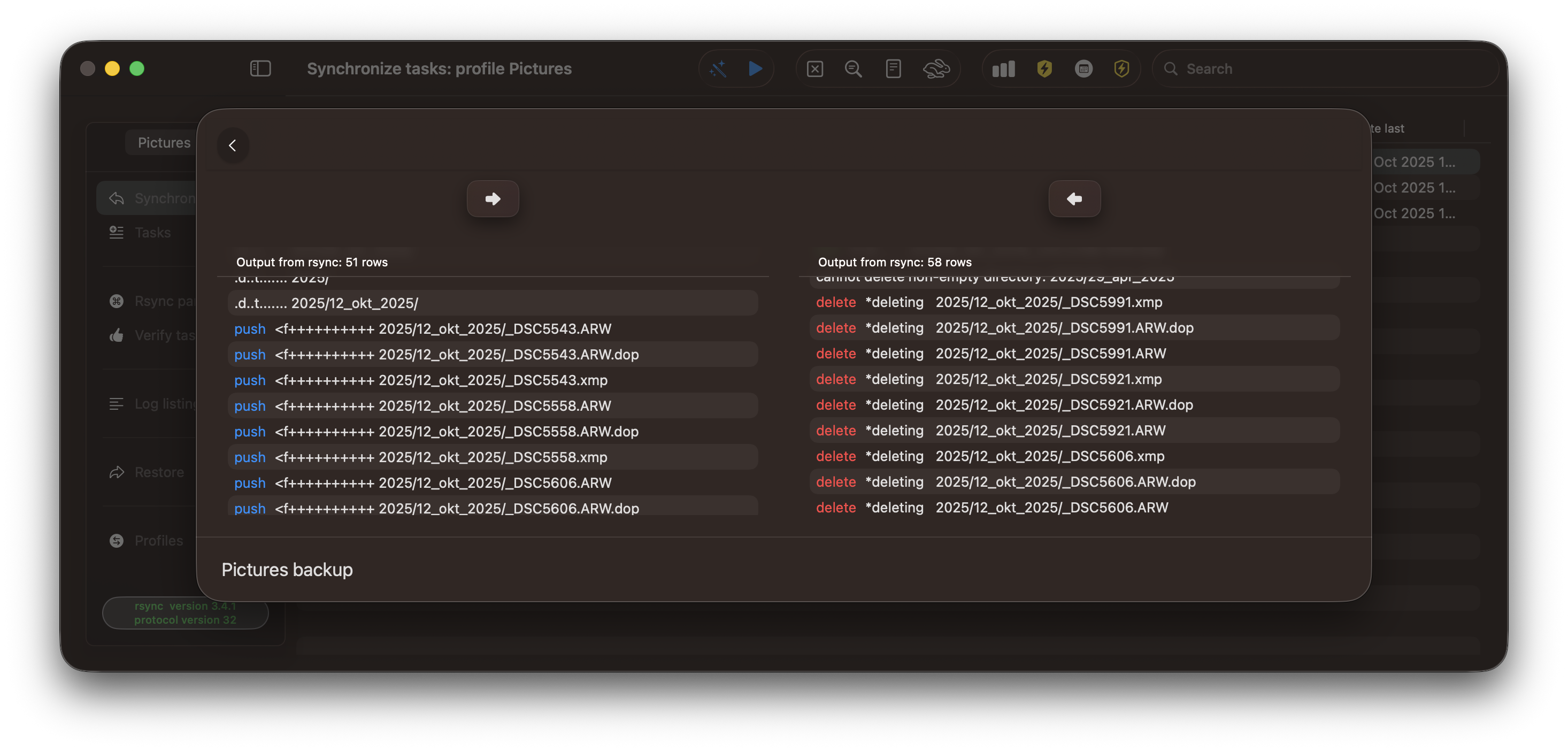Viewport: 1568px width, 751px height.
Task: Open Tasks in the sidebar
Action: [x=152, y=233]
